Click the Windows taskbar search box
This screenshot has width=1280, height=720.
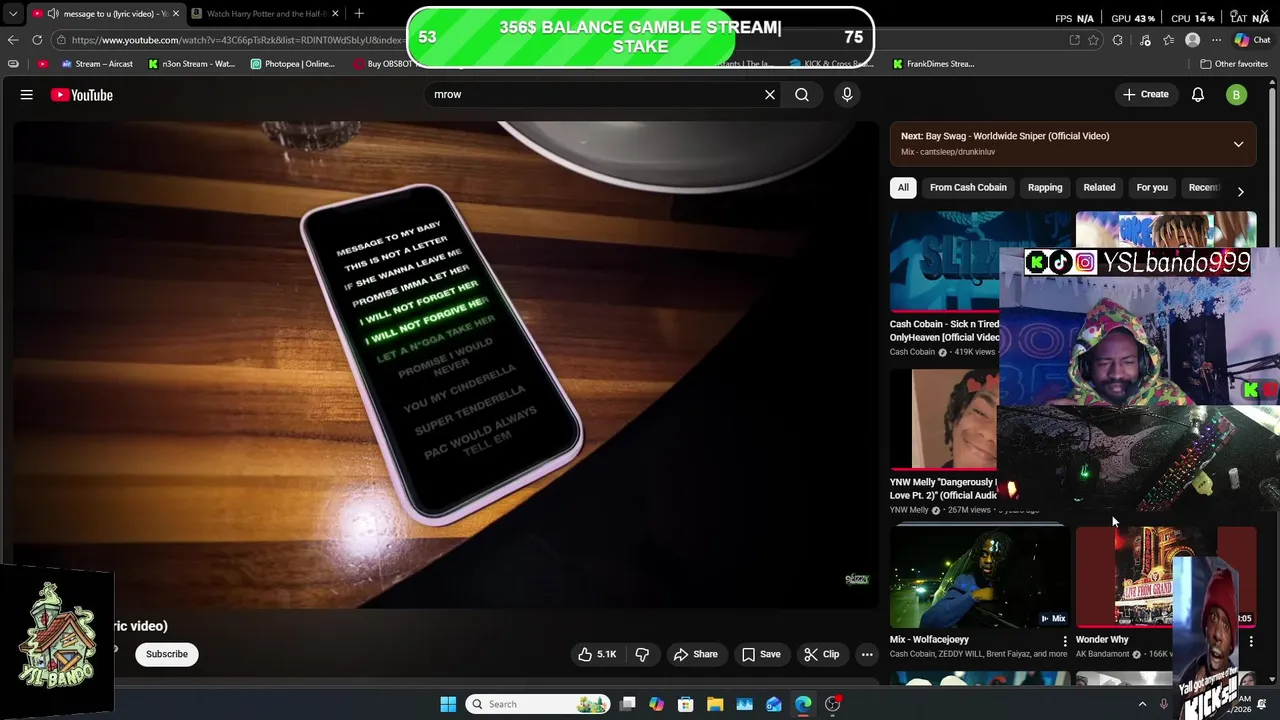click(x=540, y=704)
